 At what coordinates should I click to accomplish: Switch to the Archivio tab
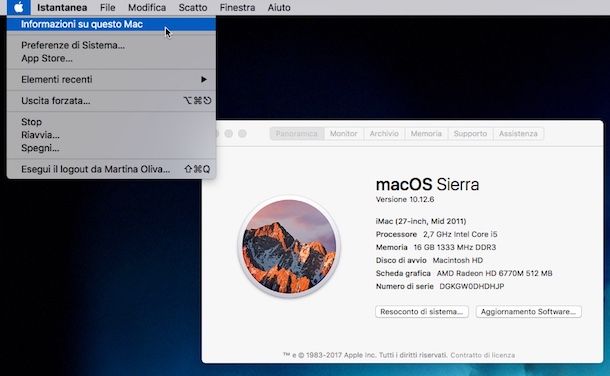click(x=384, y=133)
